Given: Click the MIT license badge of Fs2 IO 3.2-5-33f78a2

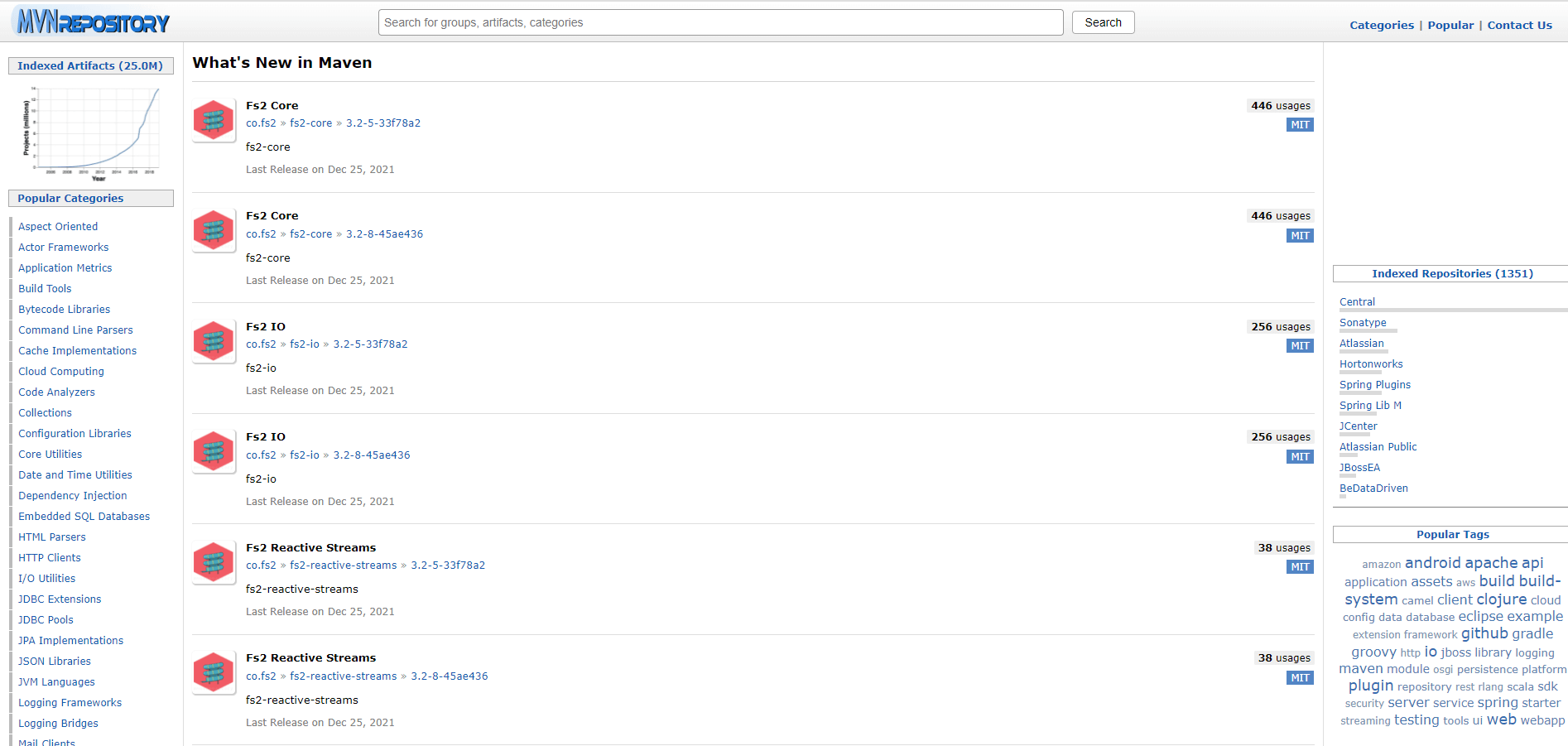Looking at the screenshot, I should pos(1300,345).
